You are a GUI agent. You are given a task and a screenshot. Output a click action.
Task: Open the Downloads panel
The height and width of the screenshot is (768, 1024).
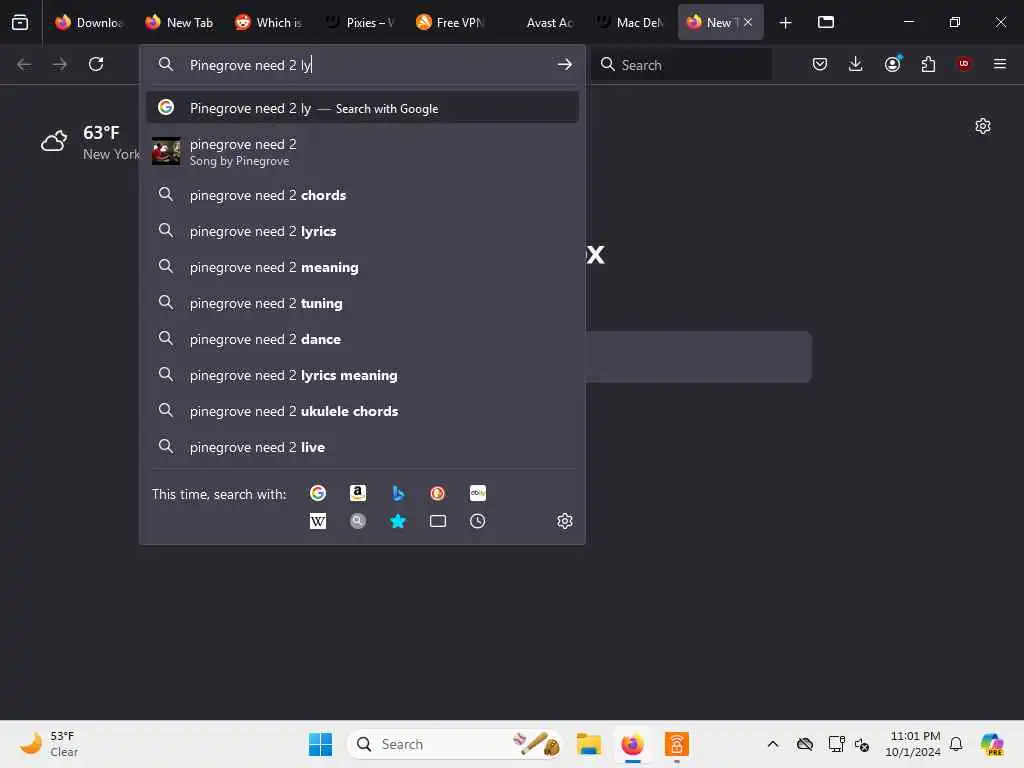pyautogui.click(x=856, y=64)
